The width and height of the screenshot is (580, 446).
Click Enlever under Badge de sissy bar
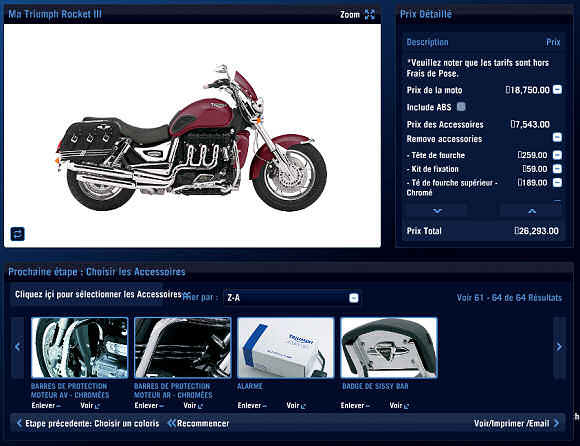[x=355, y=406]
